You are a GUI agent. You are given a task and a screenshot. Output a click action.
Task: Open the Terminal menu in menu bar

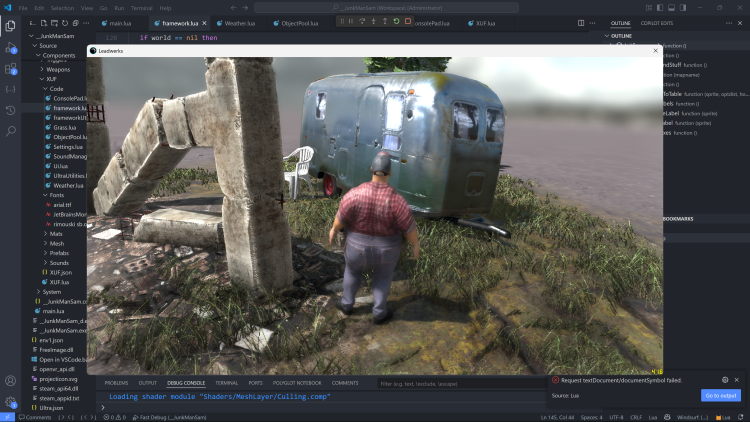pos(140,7)
